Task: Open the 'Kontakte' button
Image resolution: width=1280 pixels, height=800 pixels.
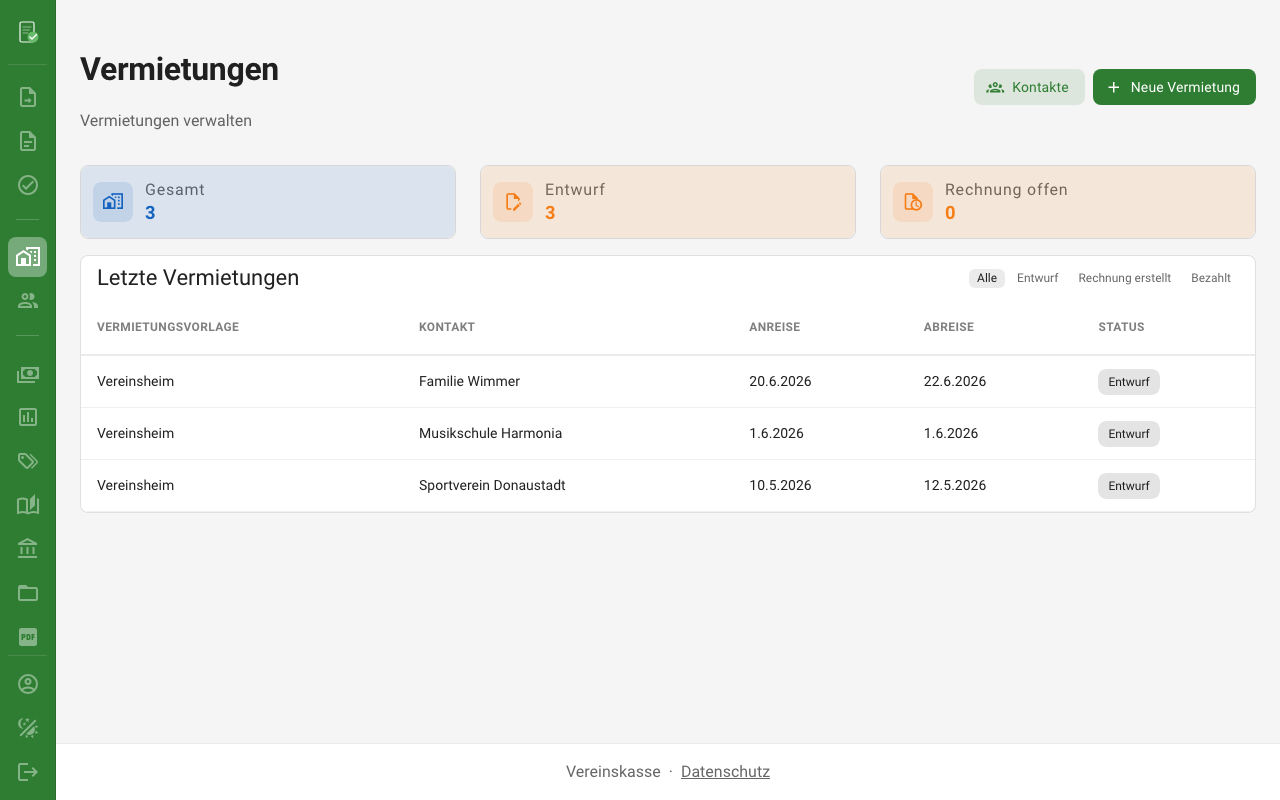Action: (x=1028, y=87)
